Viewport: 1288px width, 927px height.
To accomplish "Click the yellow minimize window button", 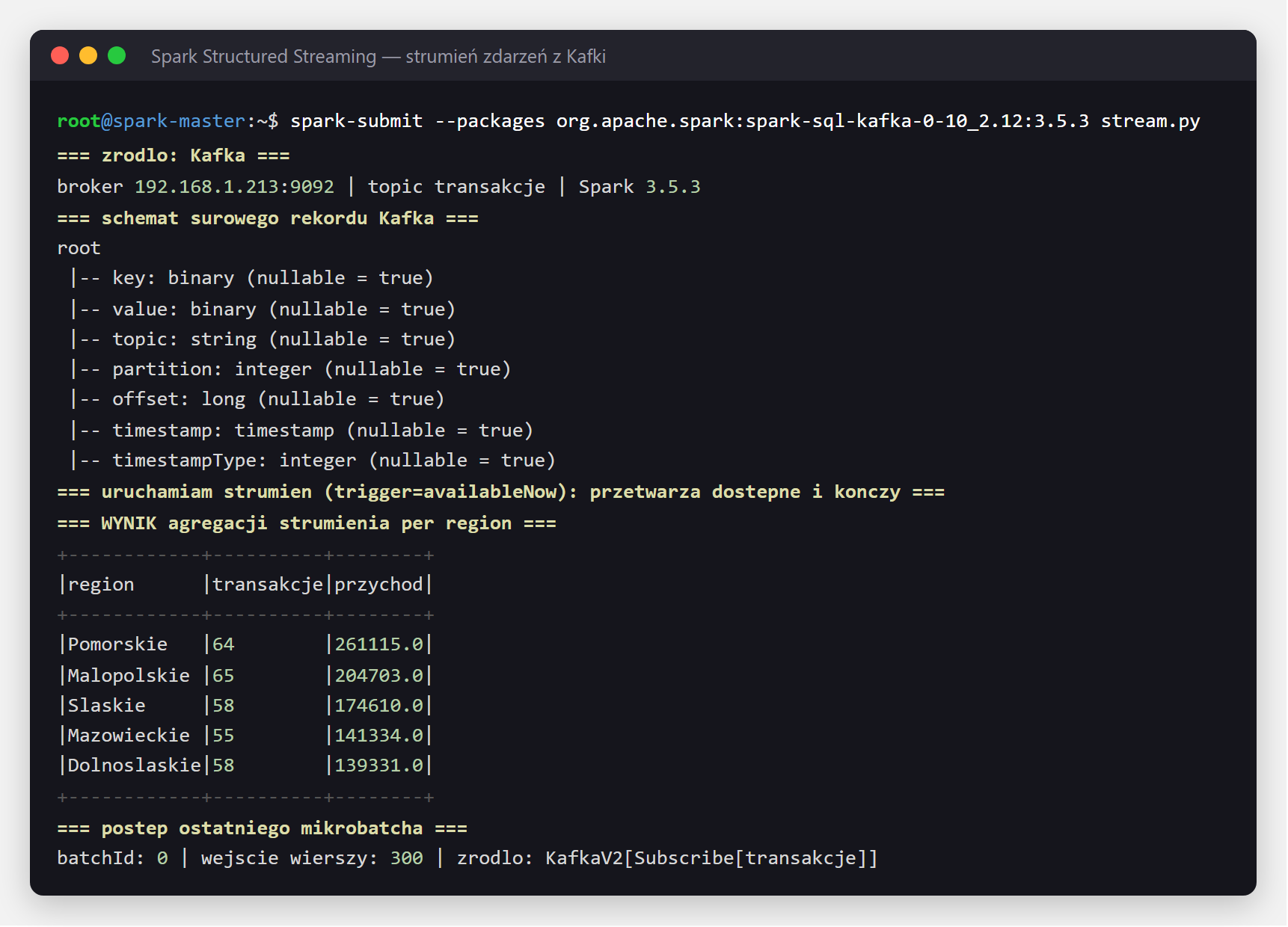I will (88, 55).
